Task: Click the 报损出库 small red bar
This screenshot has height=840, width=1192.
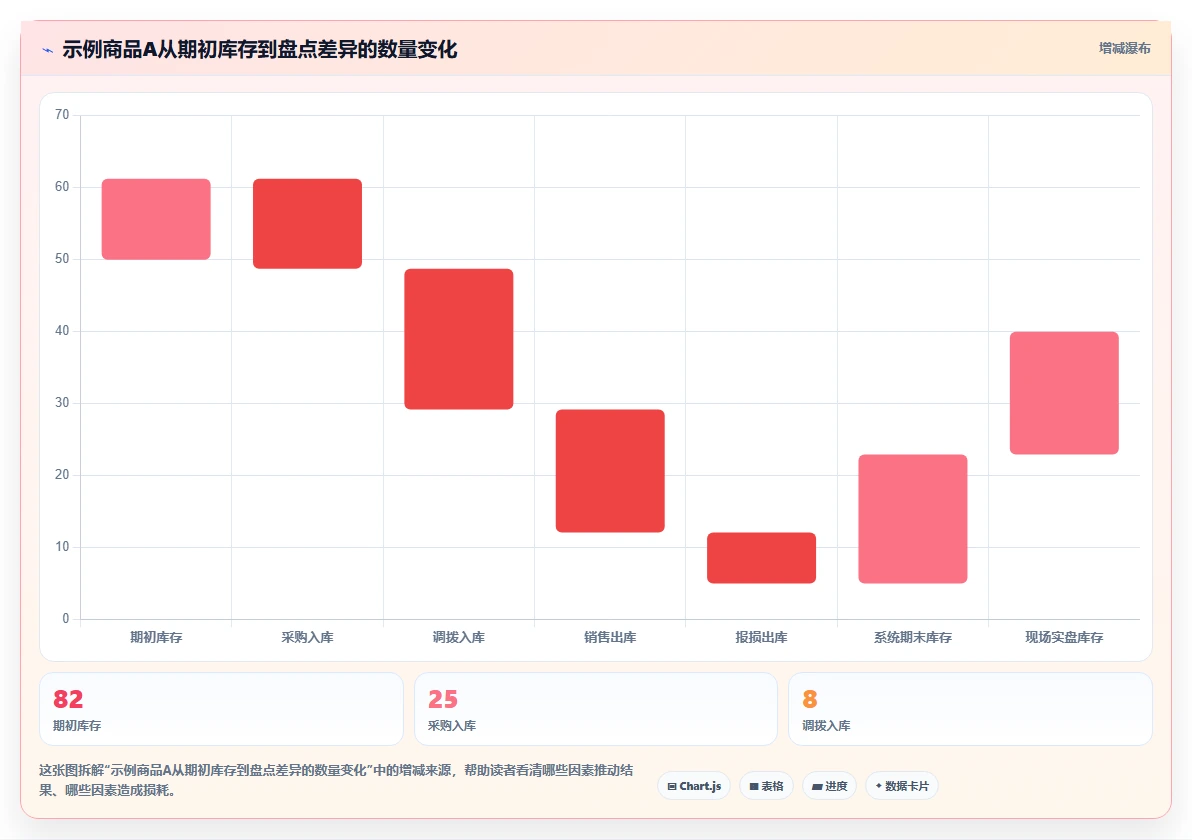Action: tap(761, 558)
